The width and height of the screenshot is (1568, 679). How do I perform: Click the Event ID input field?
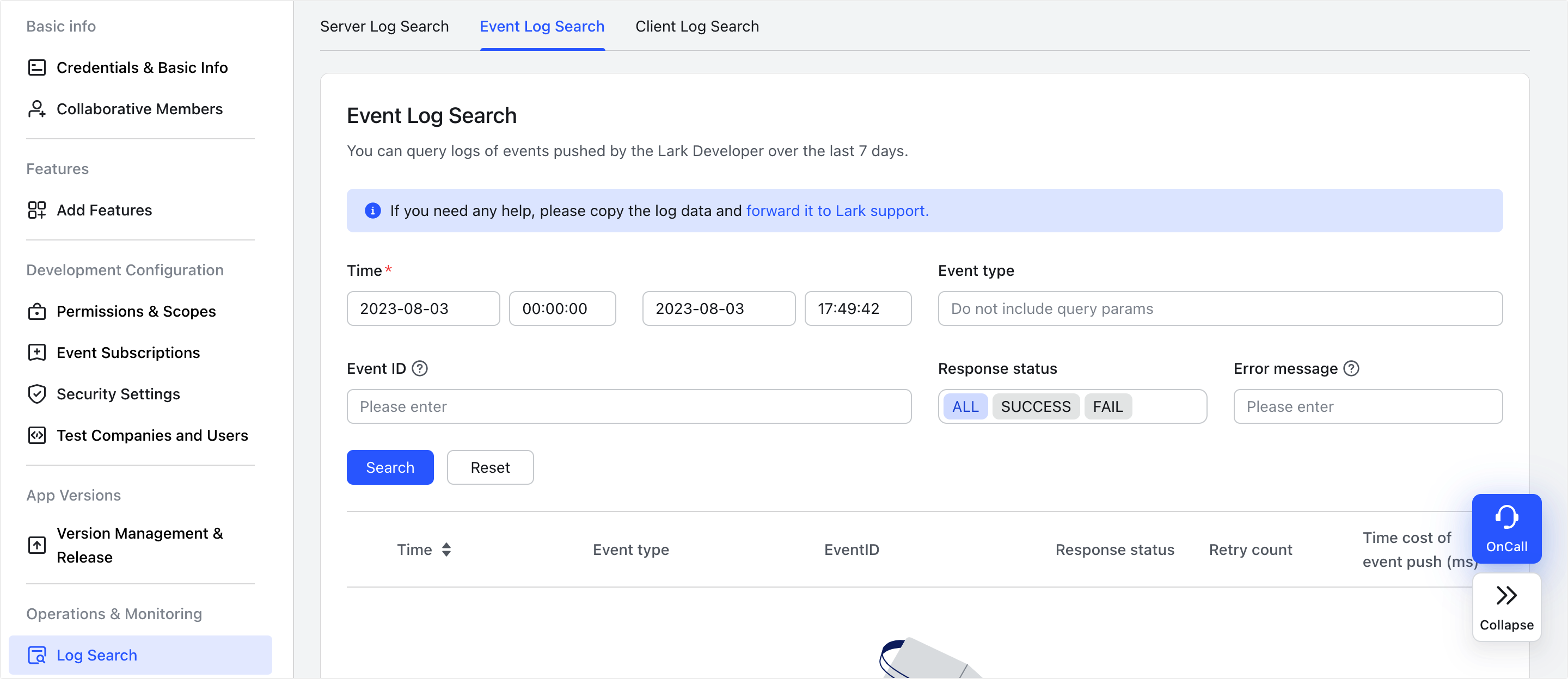click(628, 406)
